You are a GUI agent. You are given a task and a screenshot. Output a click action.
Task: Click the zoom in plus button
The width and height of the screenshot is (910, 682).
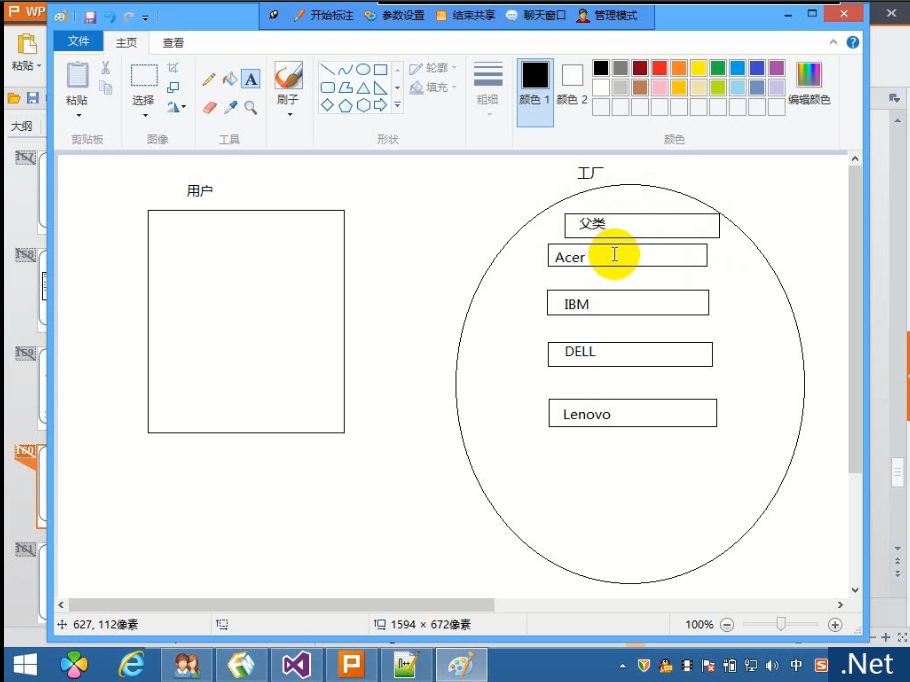point(835,625)
